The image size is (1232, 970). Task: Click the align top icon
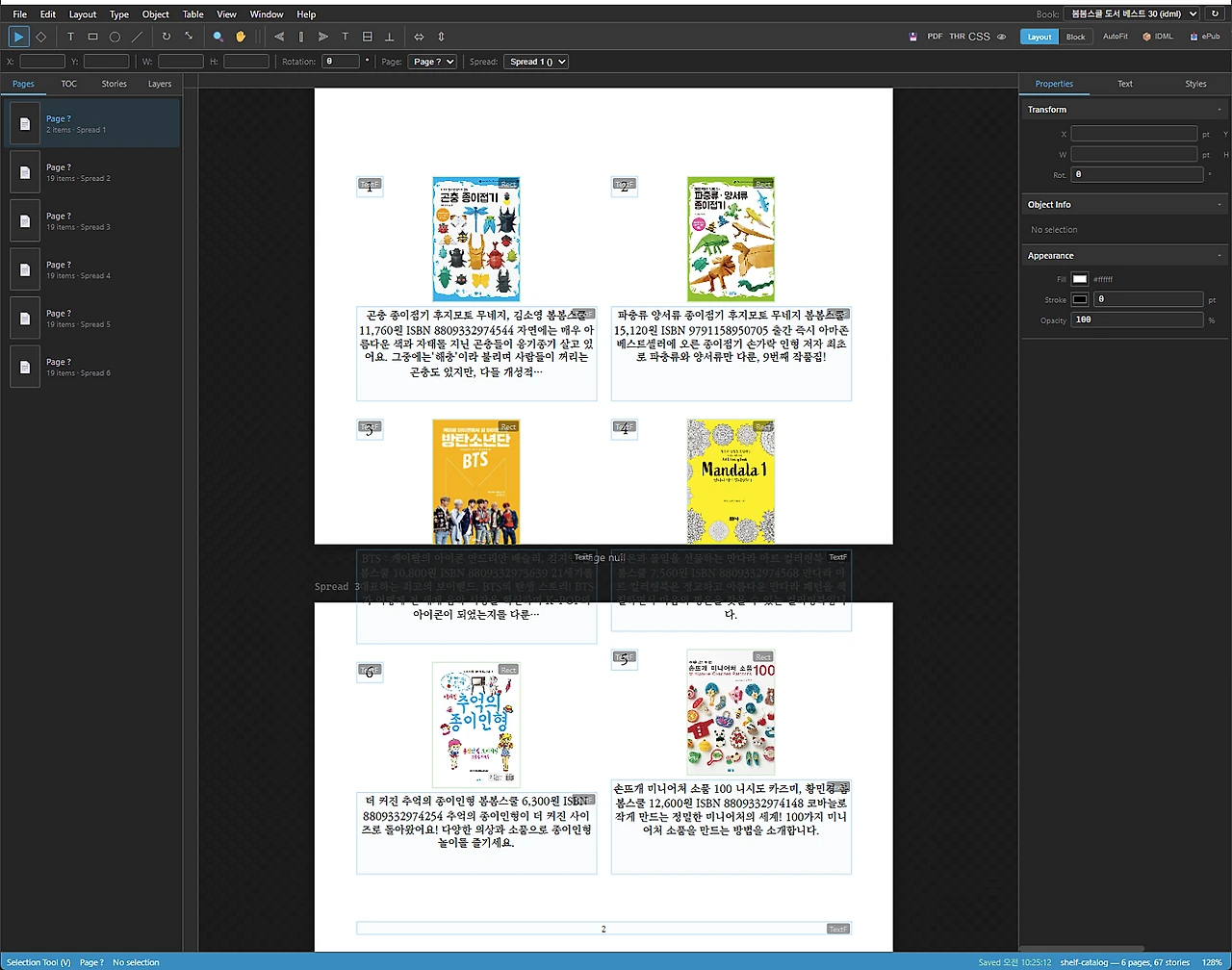coord(346,37)
